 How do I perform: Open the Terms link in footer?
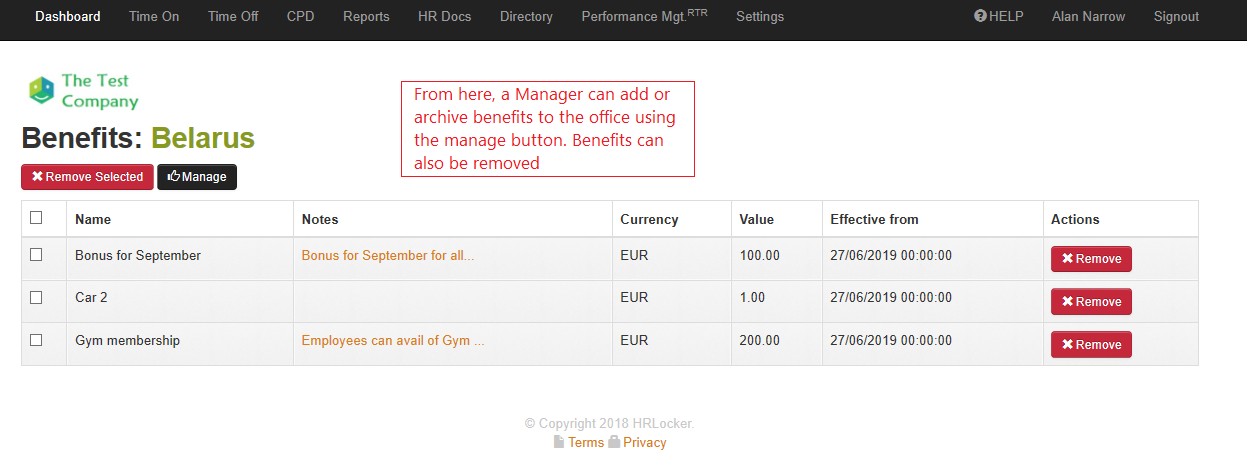point(586,443)
